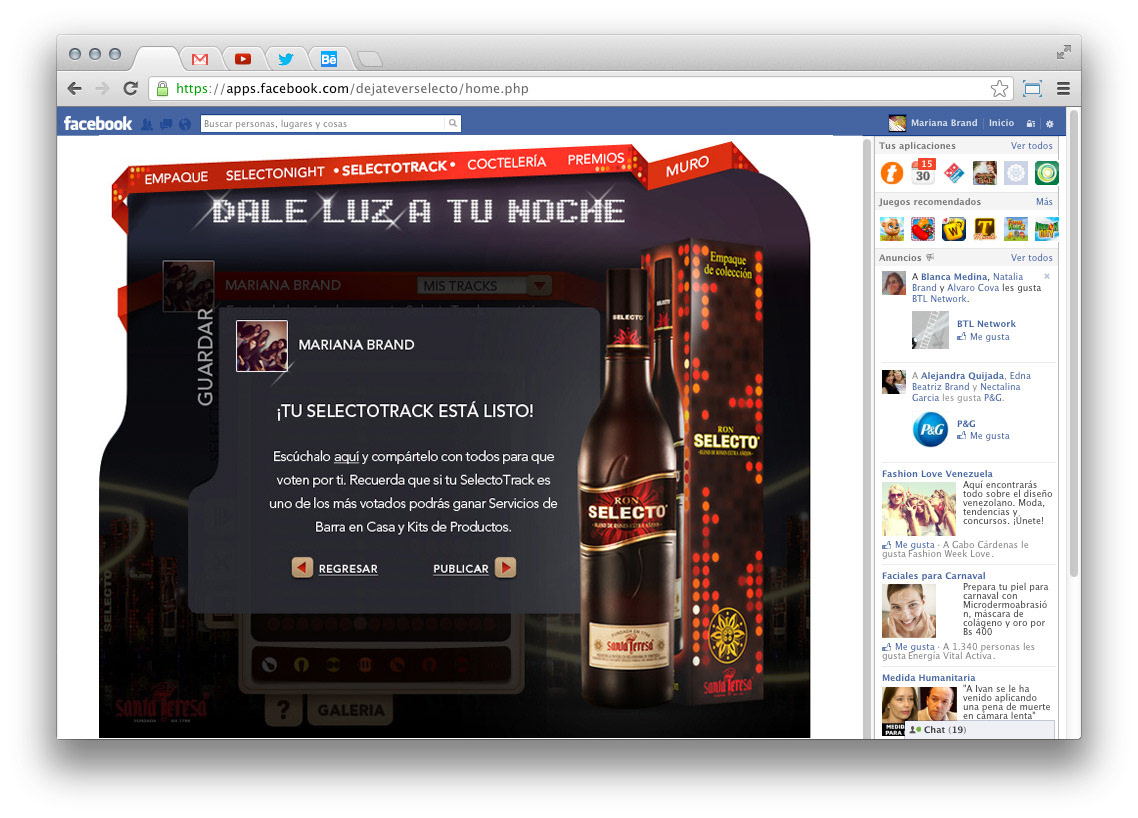Click the red arrow beside PUBLICAR
The image size is (1138, 818).
click(x=505, y=568)
